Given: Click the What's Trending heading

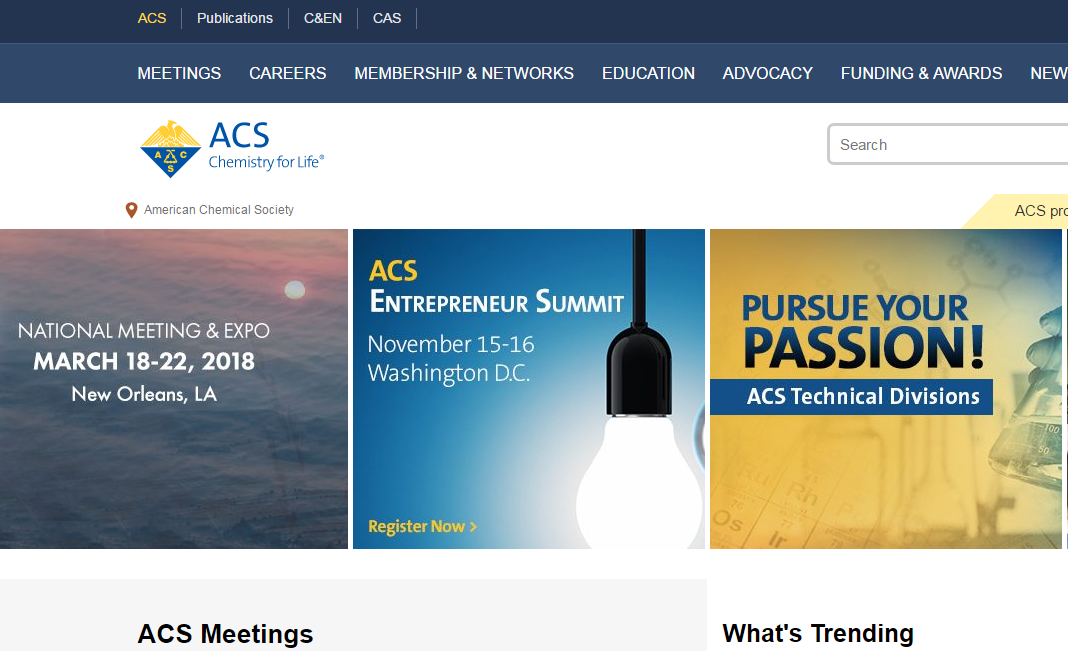Looking at the screenshot, I should tap(818, 633).
